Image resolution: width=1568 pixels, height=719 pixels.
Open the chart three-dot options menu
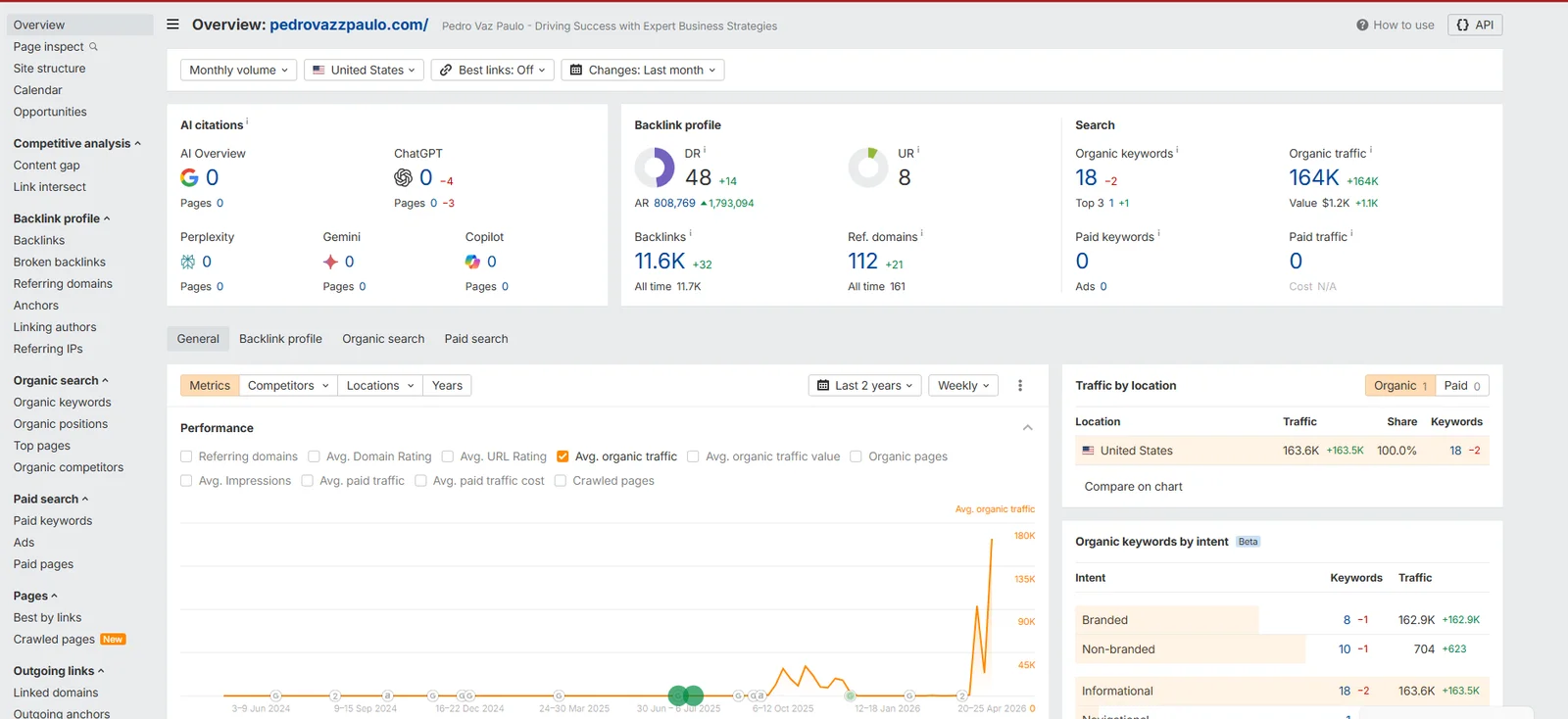coord(1020,386)
